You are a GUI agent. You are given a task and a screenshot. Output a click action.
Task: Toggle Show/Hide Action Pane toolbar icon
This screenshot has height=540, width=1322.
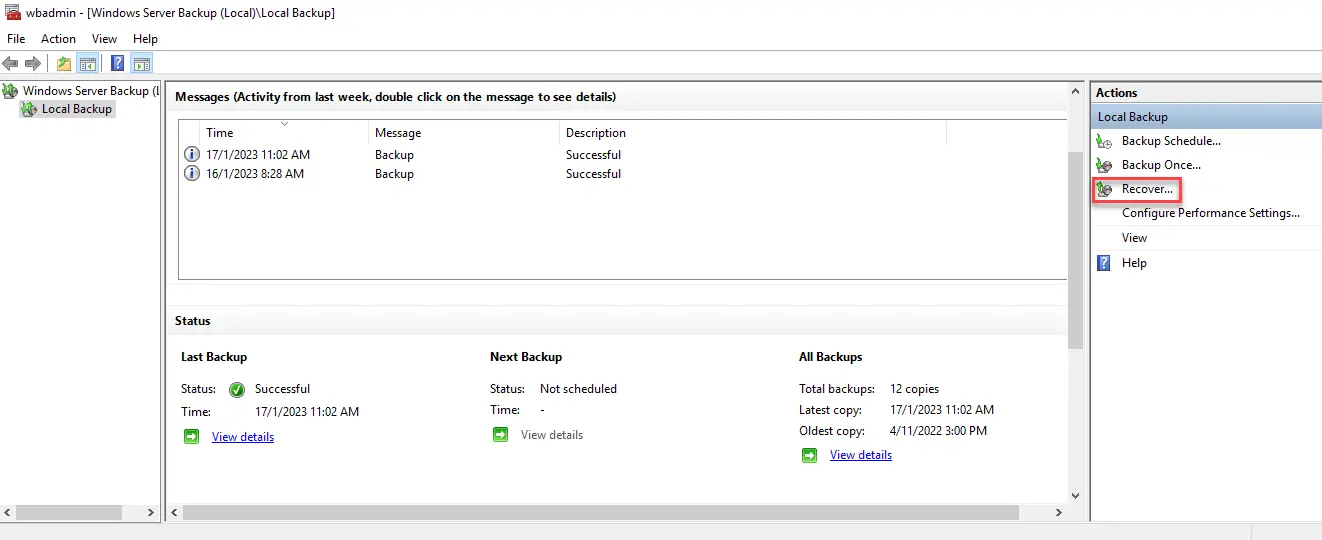pos(142,64)
